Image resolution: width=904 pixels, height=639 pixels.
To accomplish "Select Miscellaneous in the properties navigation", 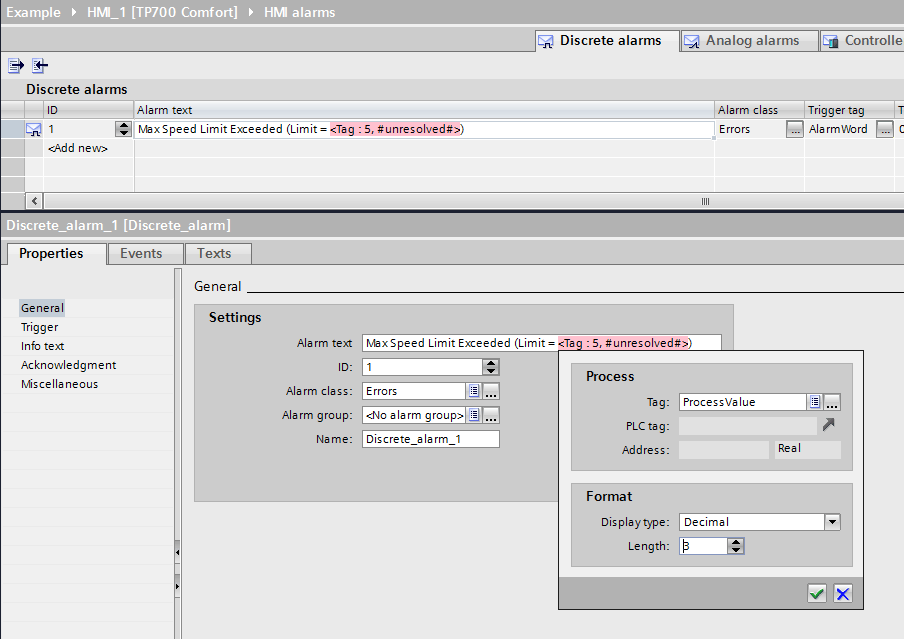I will click(59, 384).
